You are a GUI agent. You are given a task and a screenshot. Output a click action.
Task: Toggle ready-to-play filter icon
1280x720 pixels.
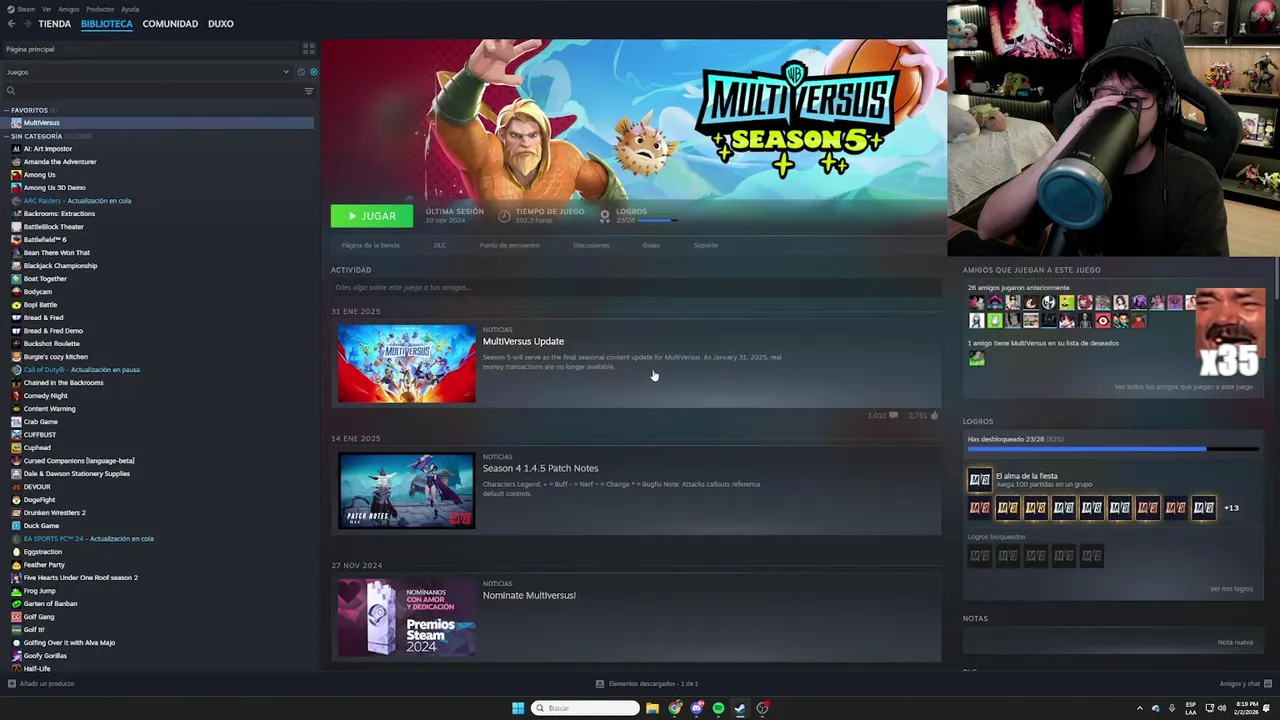coord(313,72)
